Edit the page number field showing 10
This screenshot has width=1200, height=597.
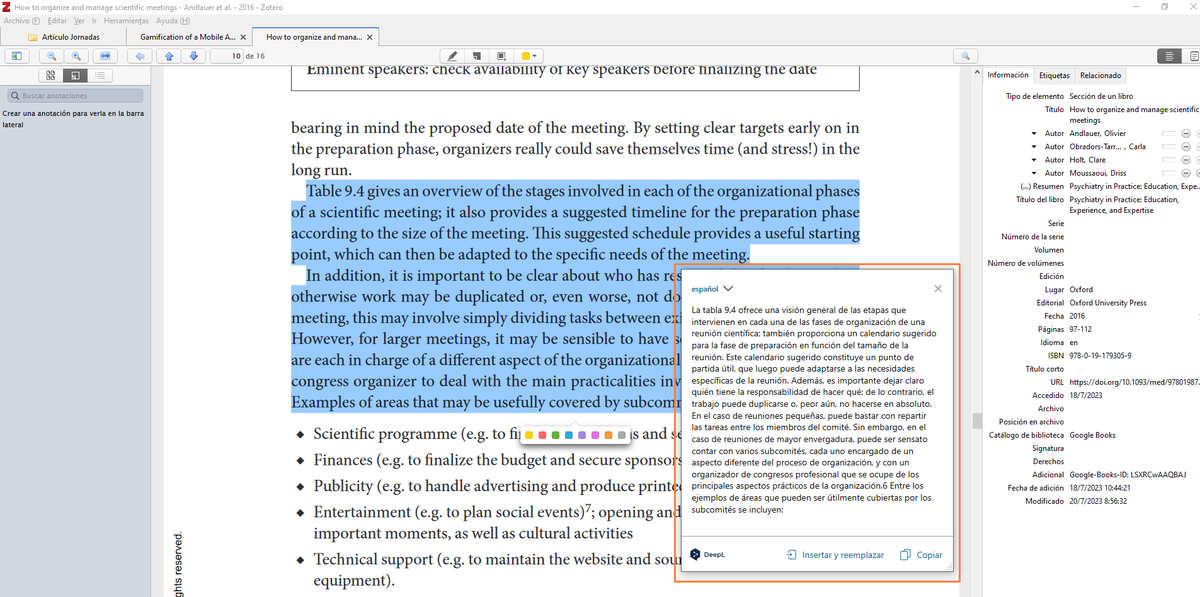coord(227,56)
